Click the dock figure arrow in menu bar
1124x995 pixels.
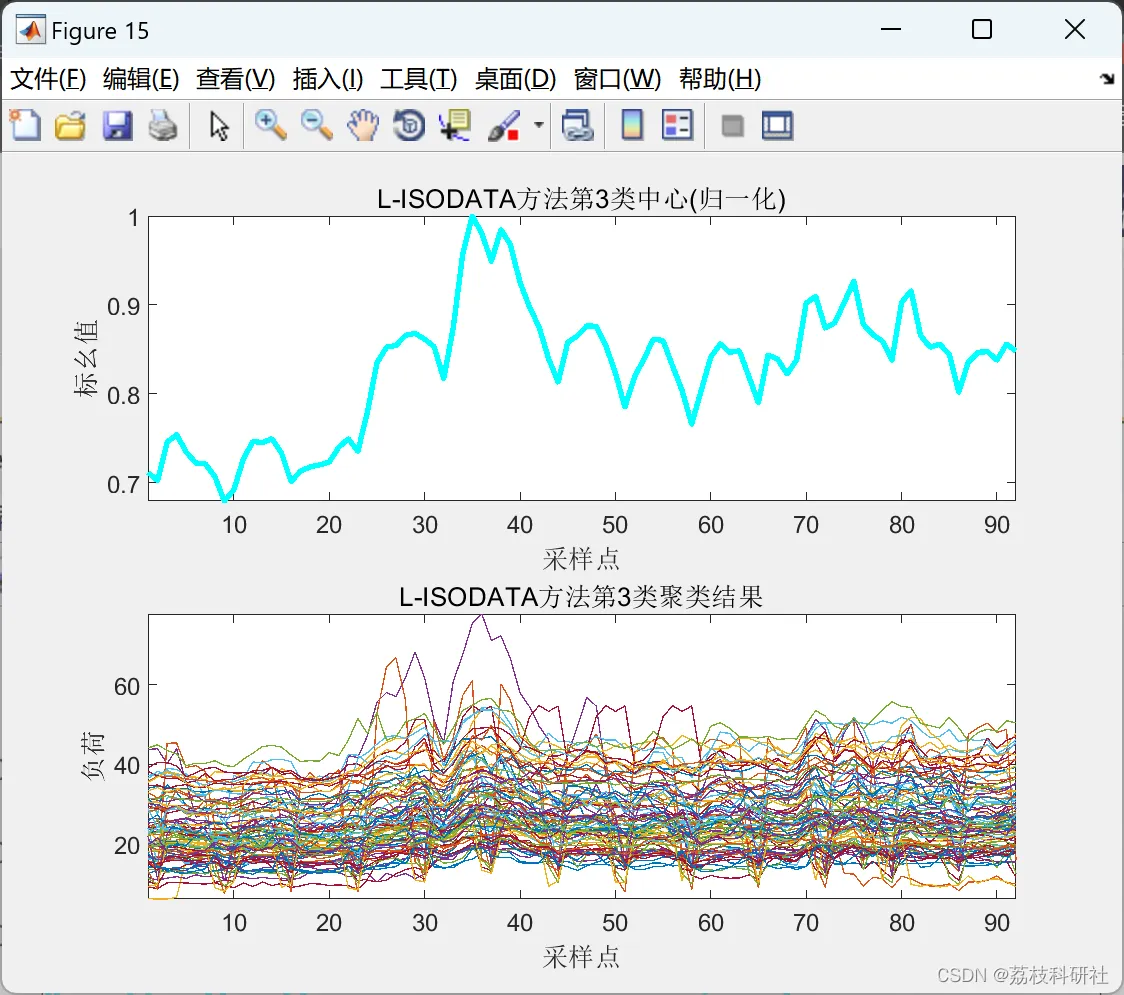coord(1108,79)
